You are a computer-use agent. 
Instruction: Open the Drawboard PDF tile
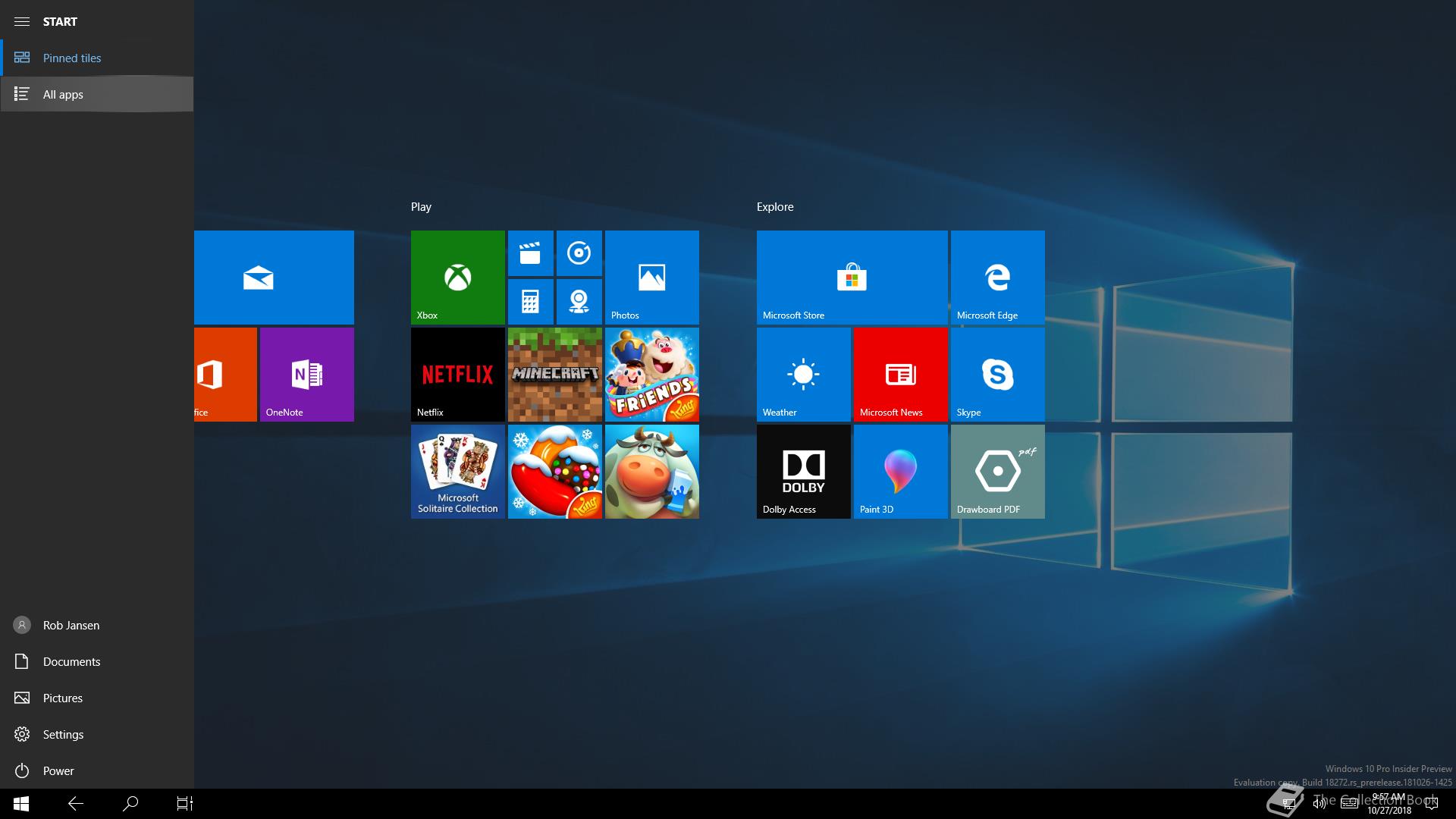click(998, 472)
